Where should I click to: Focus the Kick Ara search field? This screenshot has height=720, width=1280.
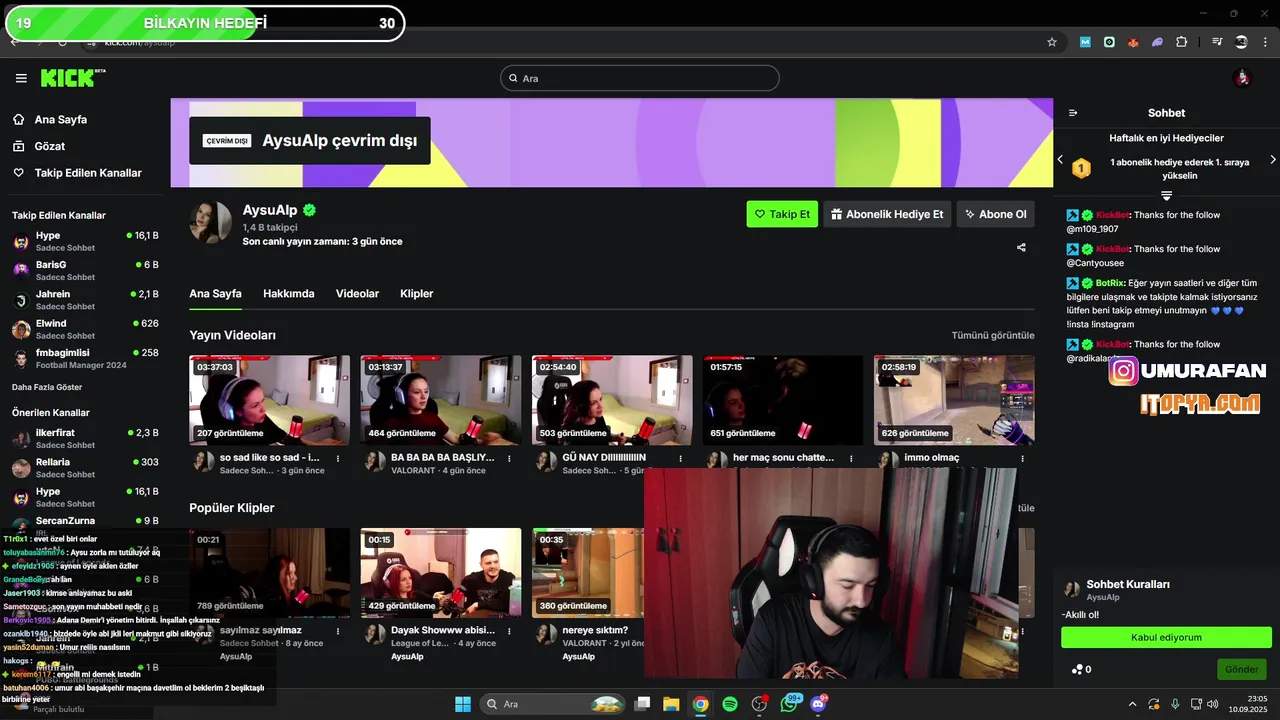coord(640,78)
